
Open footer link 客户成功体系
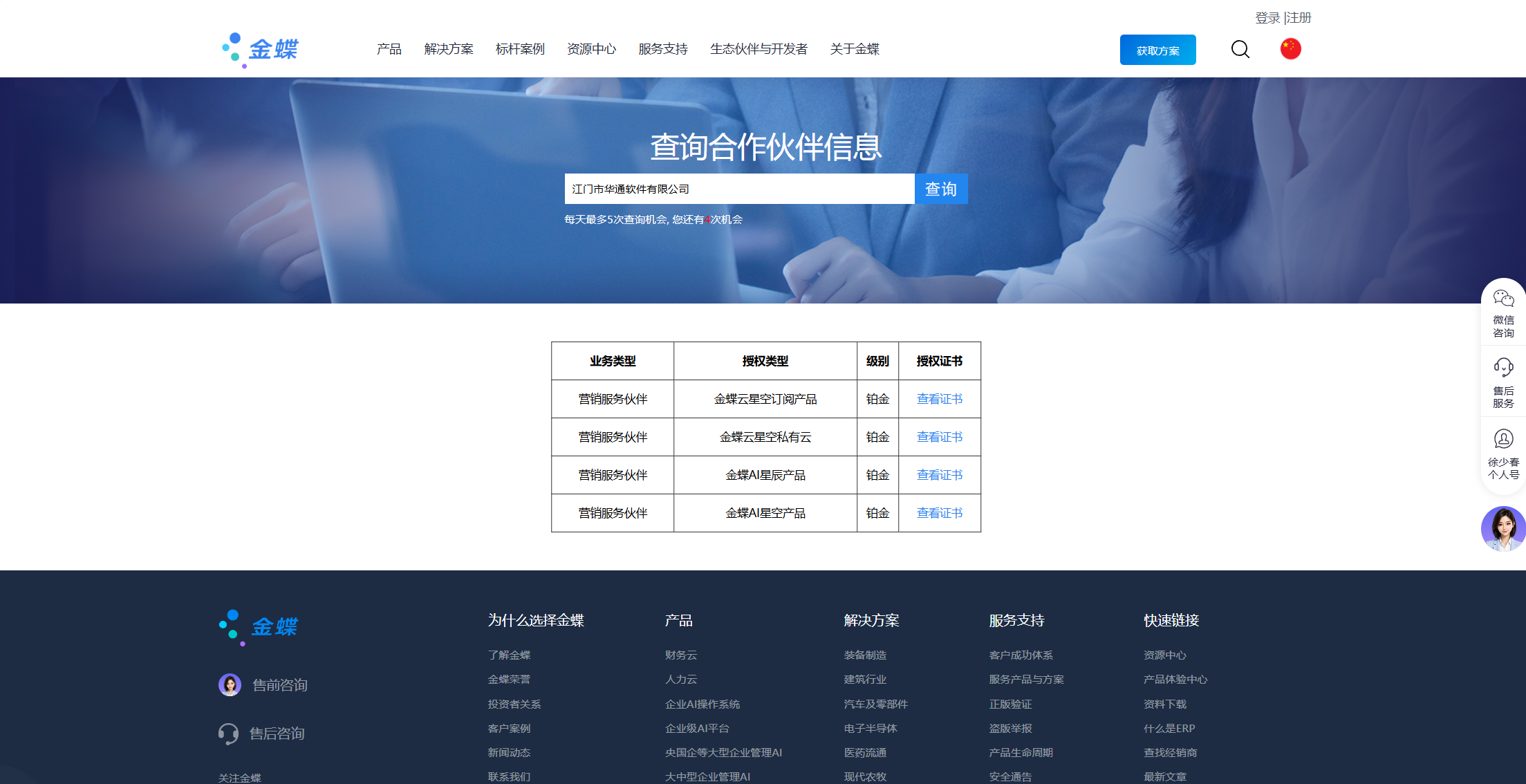[x=1021, y=655]
